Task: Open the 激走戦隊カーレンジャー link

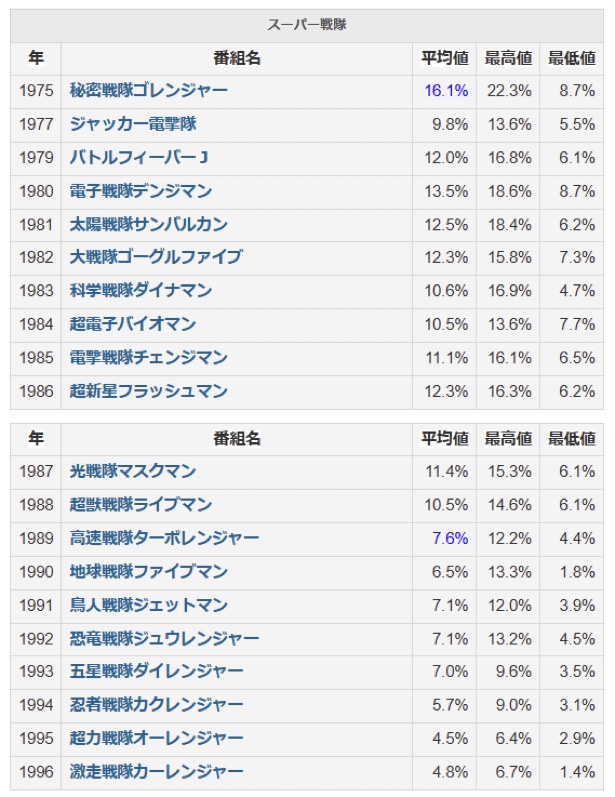Action: (x=156, y=772)
